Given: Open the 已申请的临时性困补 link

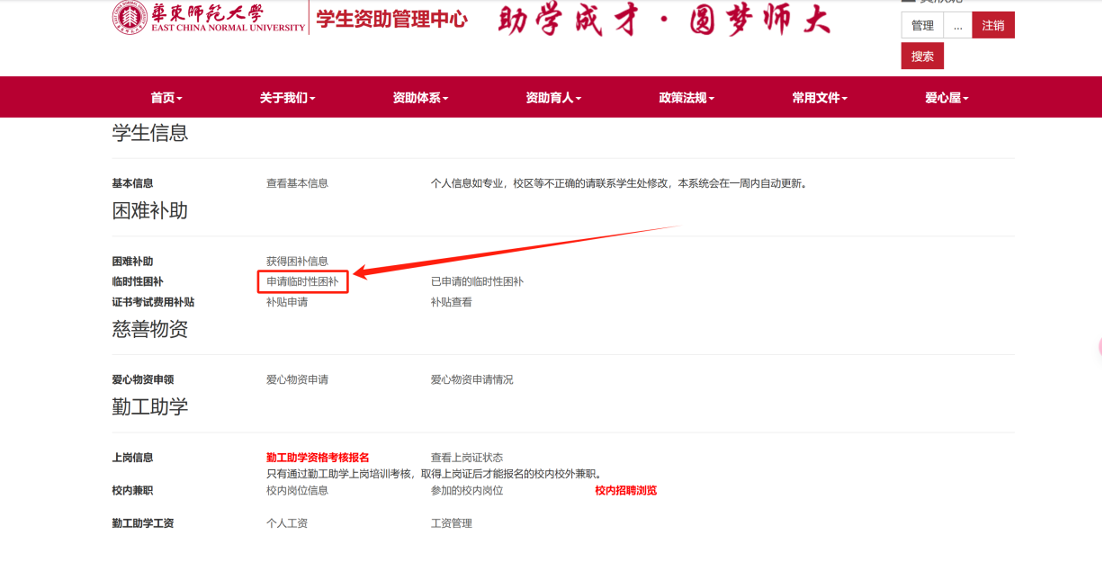Looking at the screenshot, I should (477, 282).
